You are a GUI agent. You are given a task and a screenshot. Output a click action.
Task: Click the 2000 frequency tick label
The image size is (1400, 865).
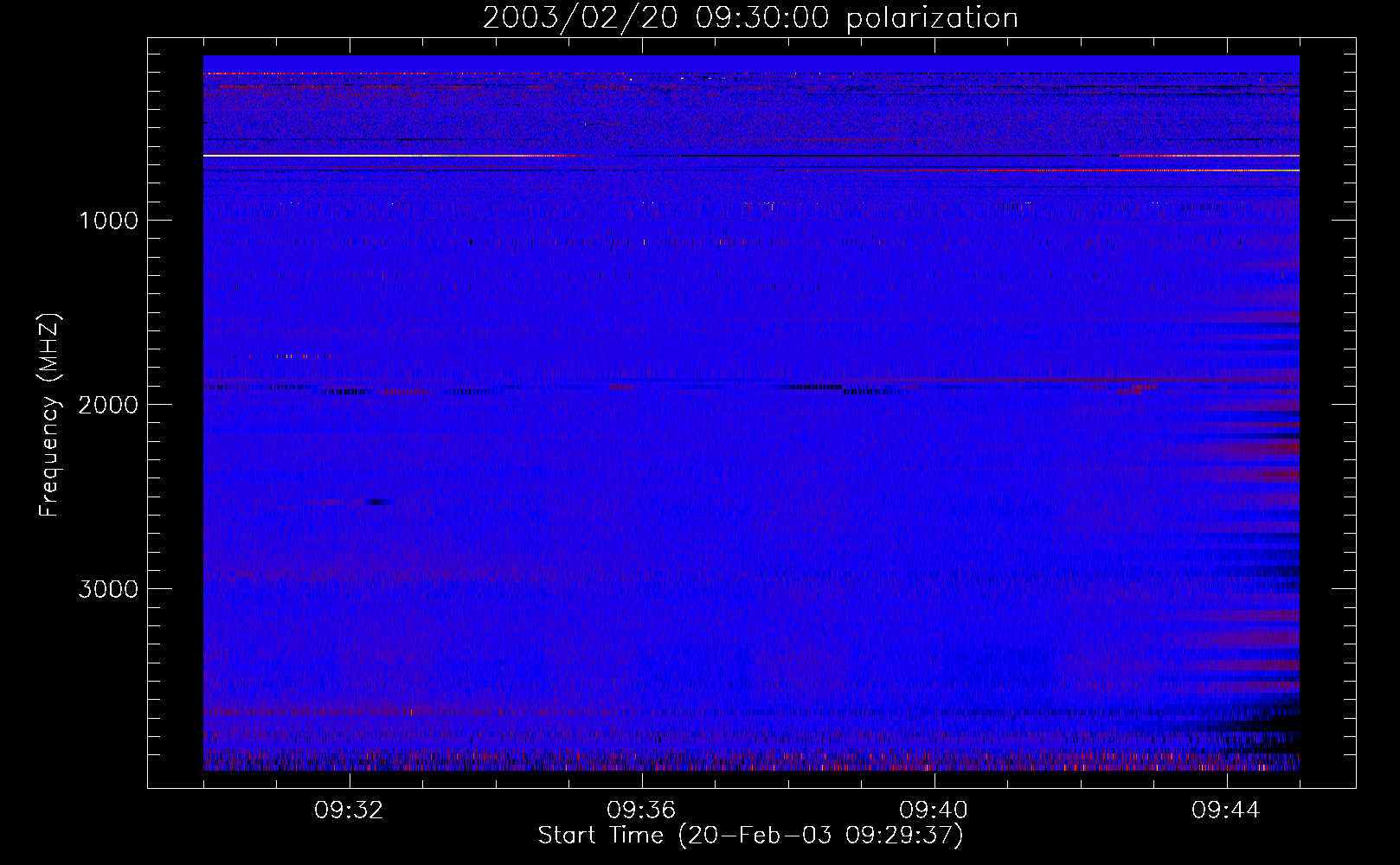point(108,405)
